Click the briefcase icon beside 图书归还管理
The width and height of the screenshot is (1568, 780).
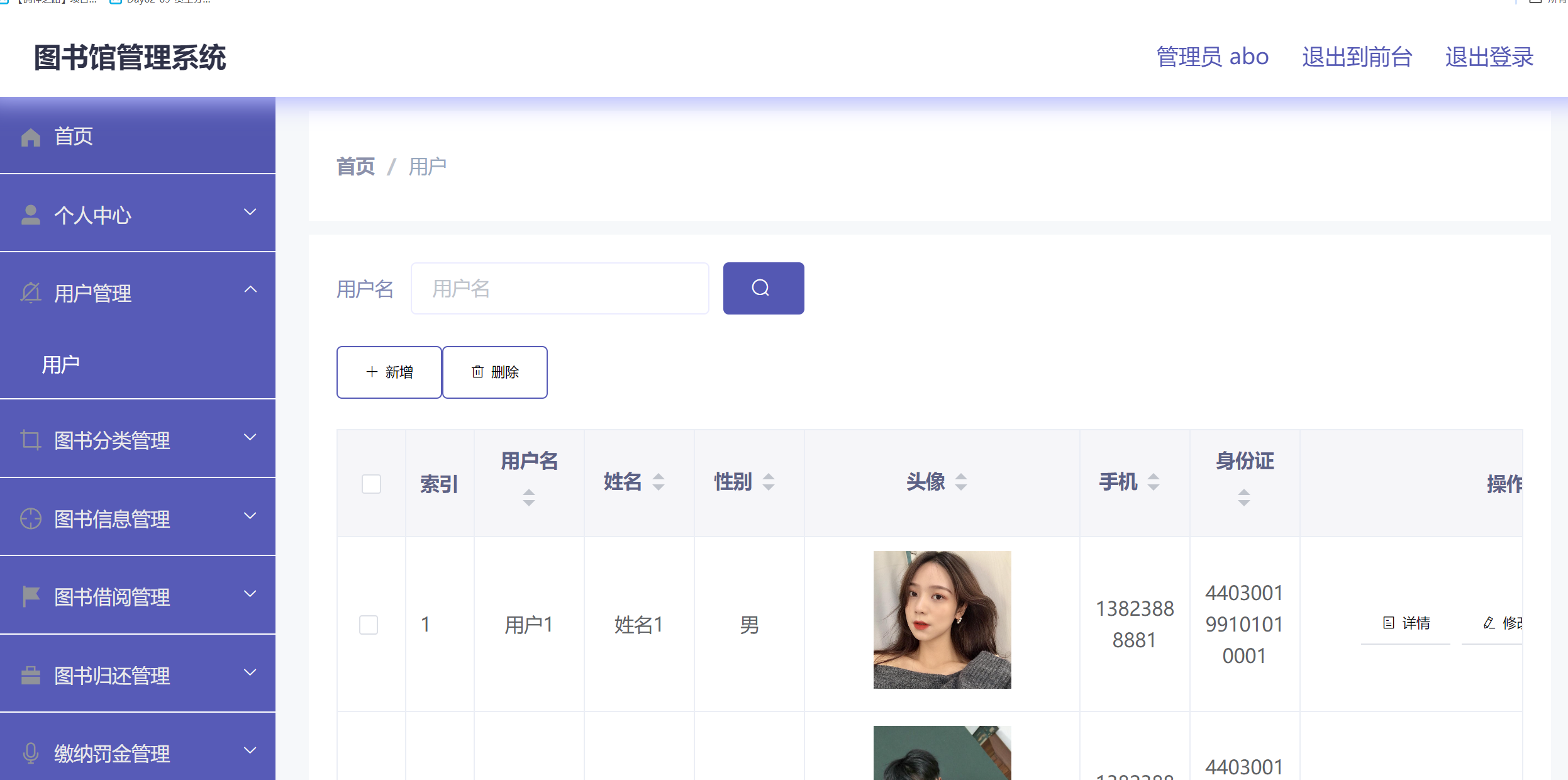click(30, 675)
